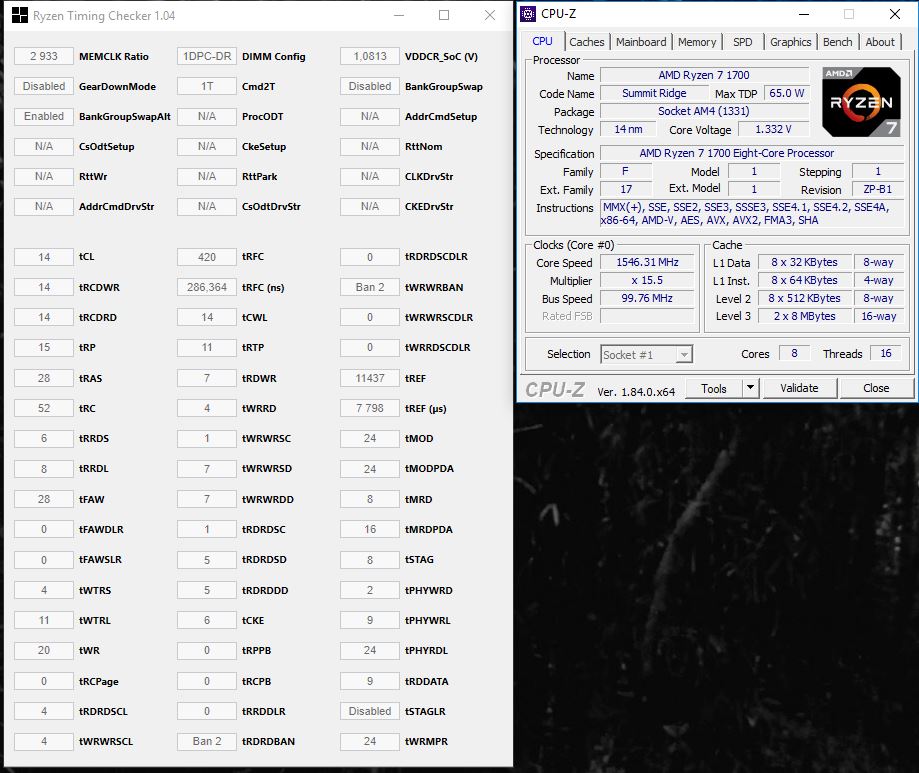919x773 pixels.
Task: Click the Package value Socket AM4 (1331)
Action: pos(704,111)
